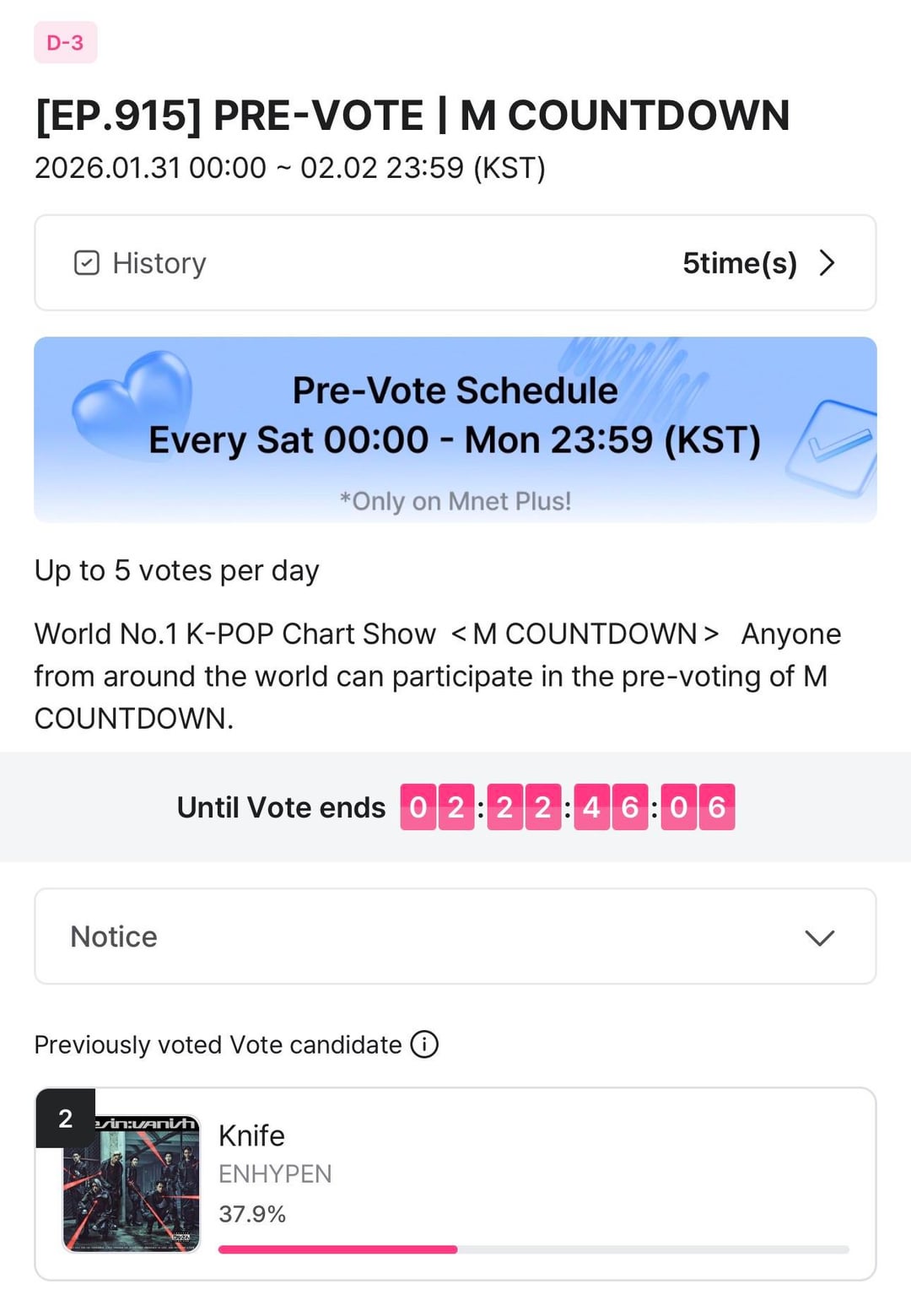Tap the Only on Mnet Plus text
Image resolution: width=911 pixels, height=1316 pixels.
tap(455, 501)
